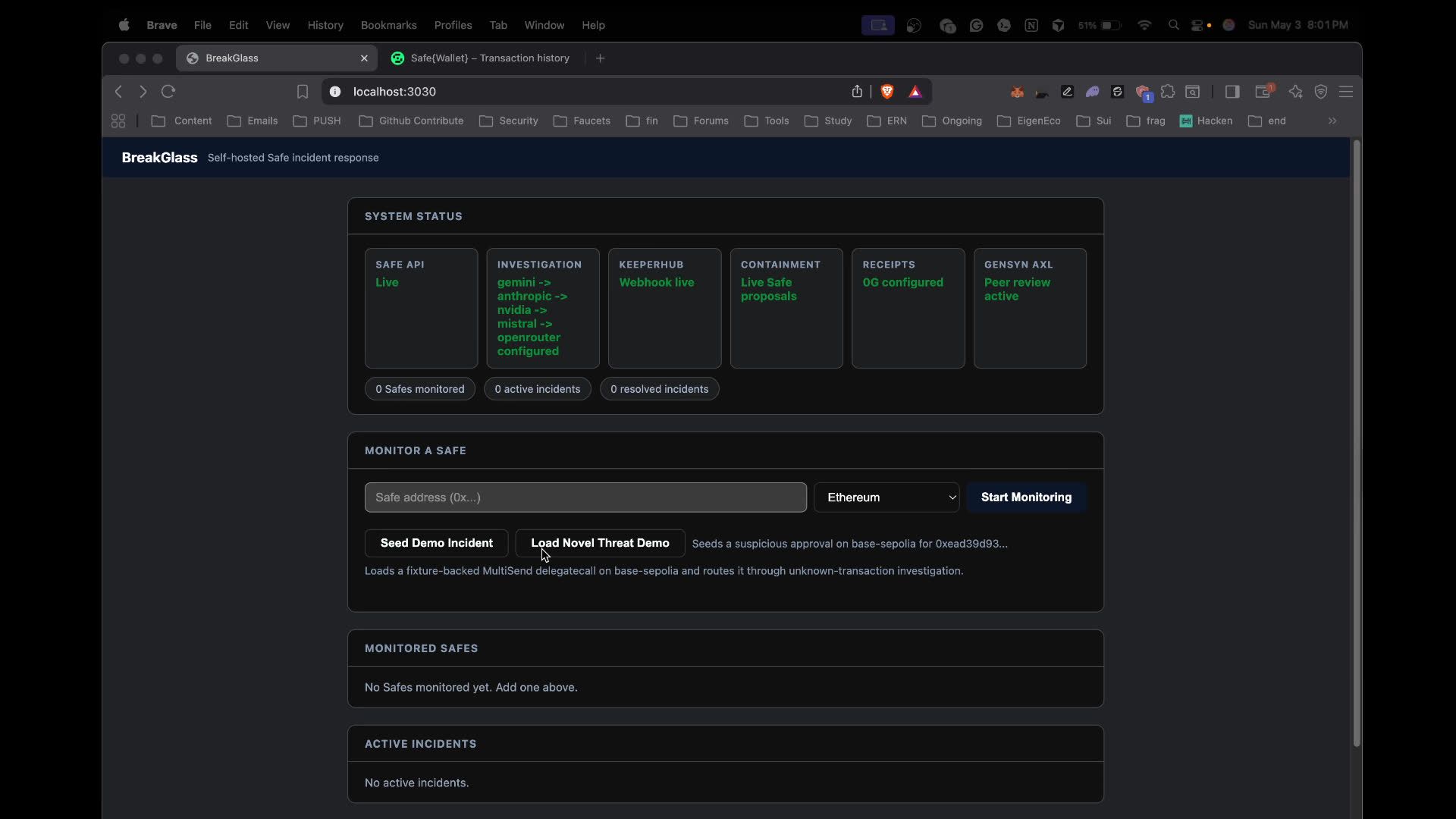This screenshot has height=819, width=1456.
Task: Open the Faucets bookmarks folder
Action: click(582, 121)
